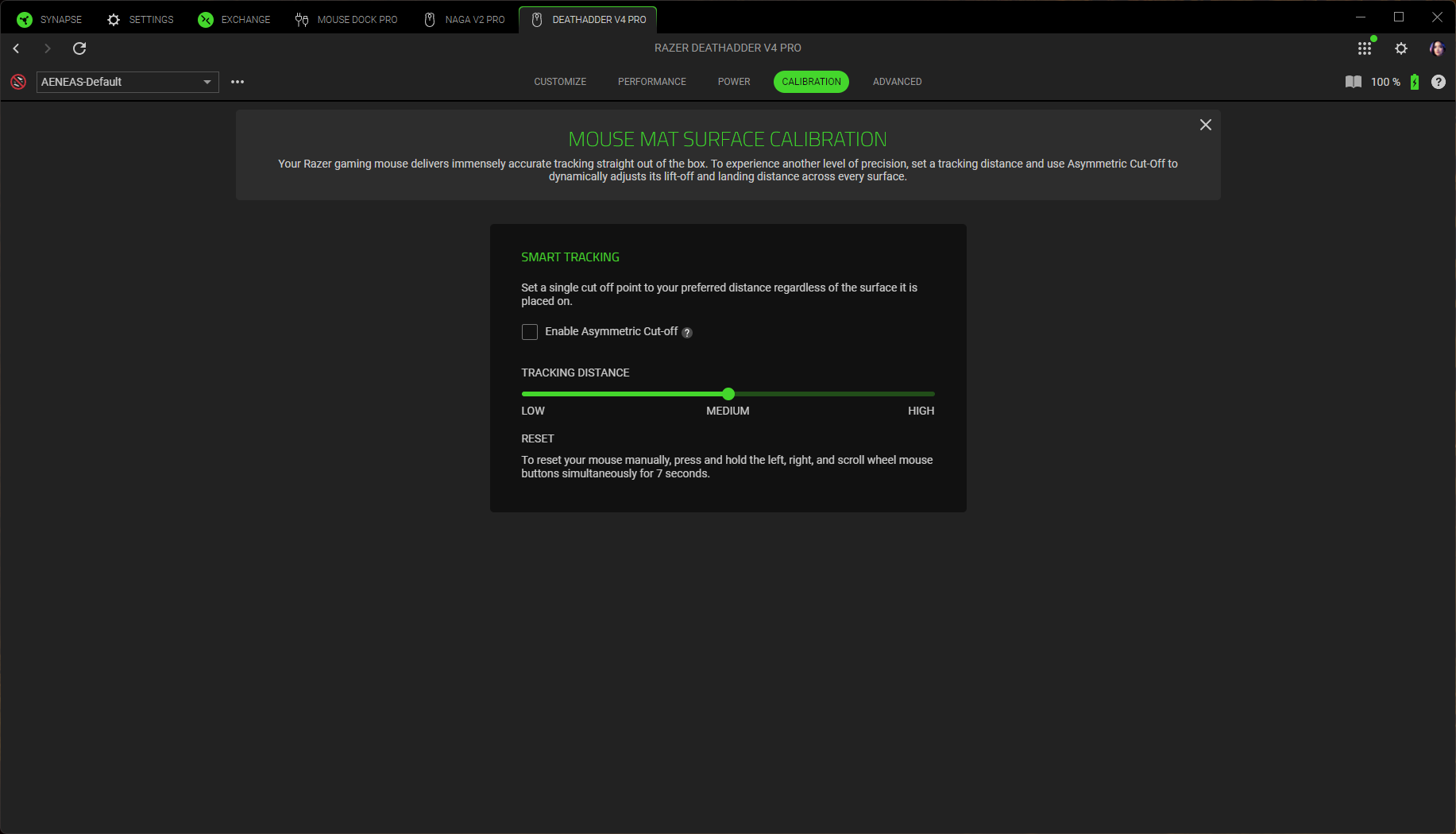Click the Naga V2 Pro mouse icon
1456x834 pixels.
(x=430, y=20)
